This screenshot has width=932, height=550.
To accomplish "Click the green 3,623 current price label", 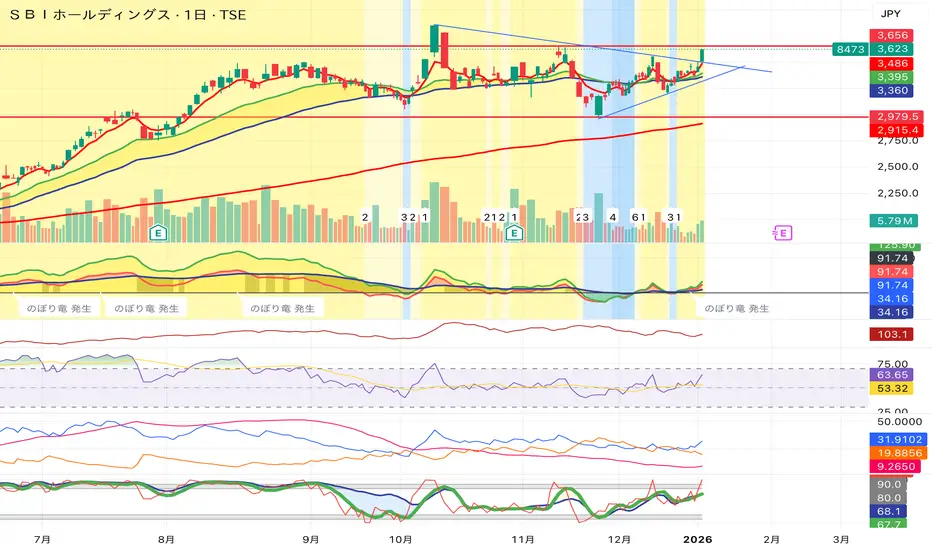I will [x=892, y=49].
